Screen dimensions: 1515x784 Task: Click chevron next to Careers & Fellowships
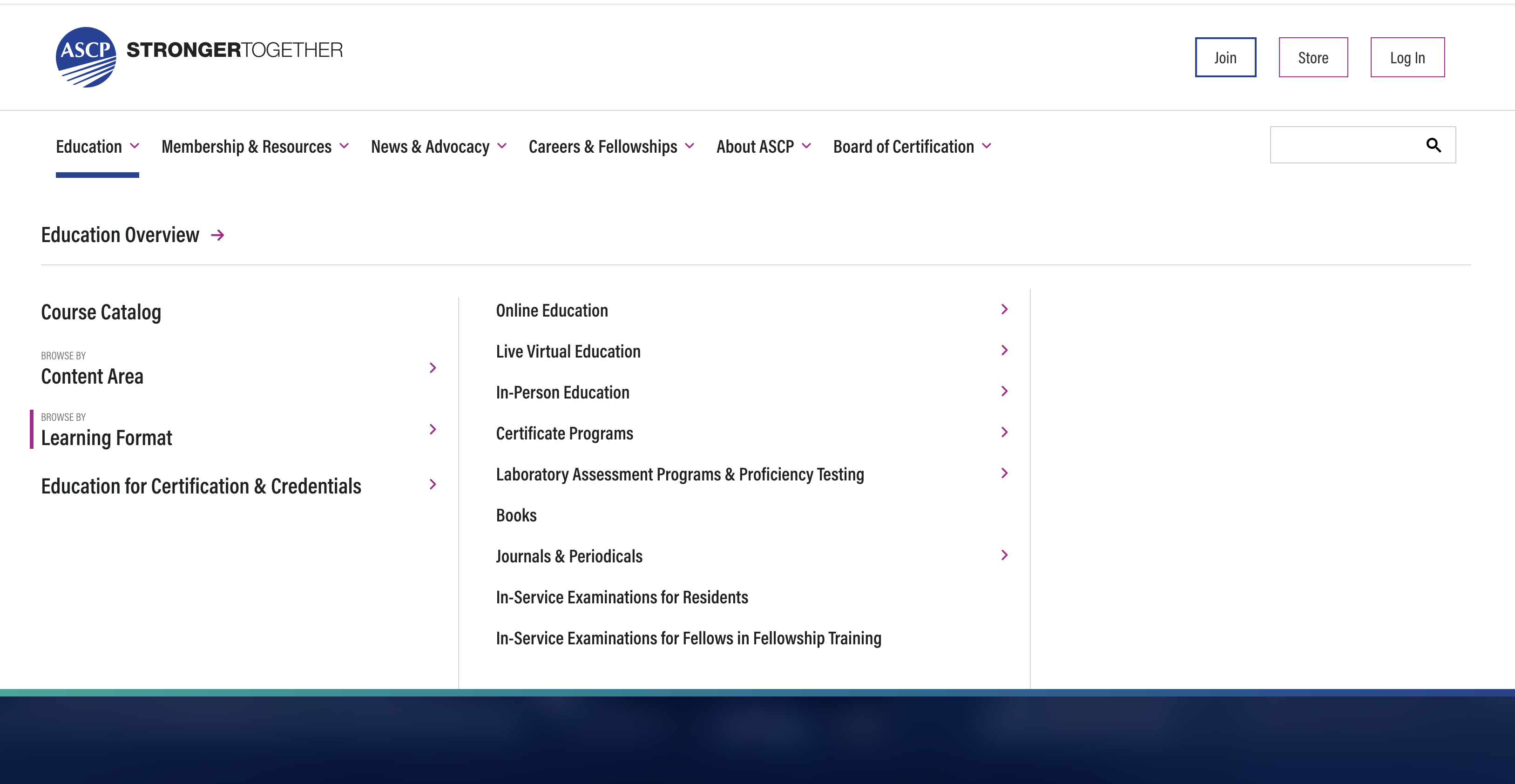690,146
